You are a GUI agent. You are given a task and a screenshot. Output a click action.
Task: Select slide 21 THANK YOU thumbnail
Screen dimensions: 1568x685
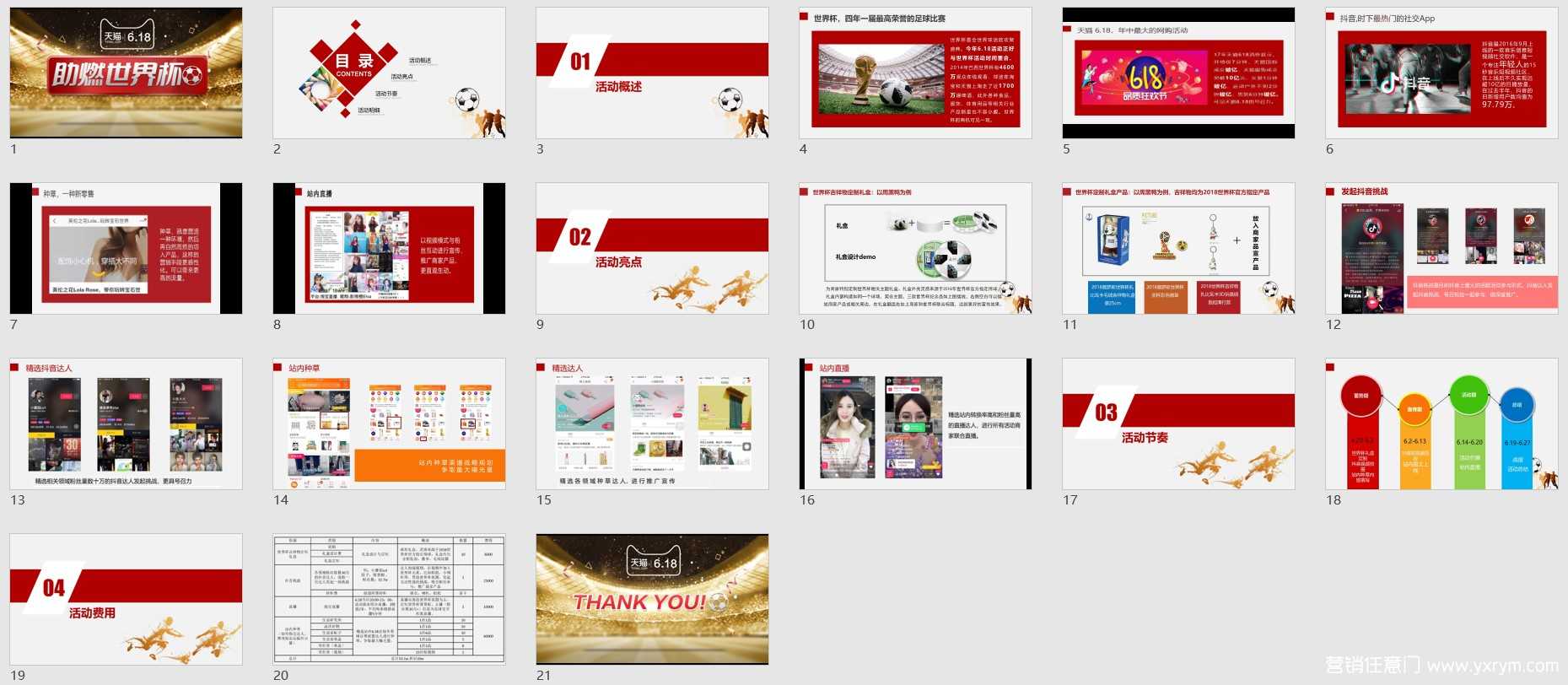[652, 599]
